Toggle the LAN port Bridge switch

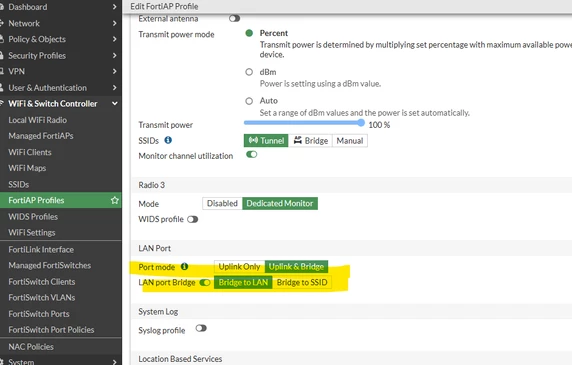pyautogui.click(x=205, y=283)
